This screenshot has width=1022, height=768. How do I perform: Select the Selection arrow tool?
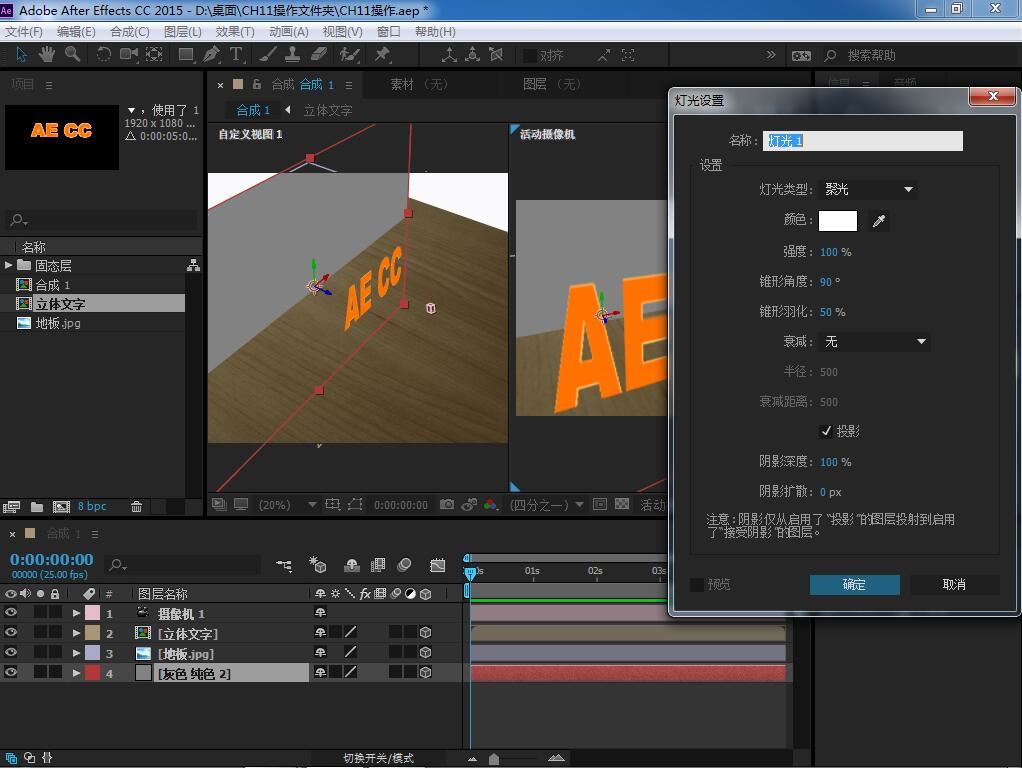[22, 55]
